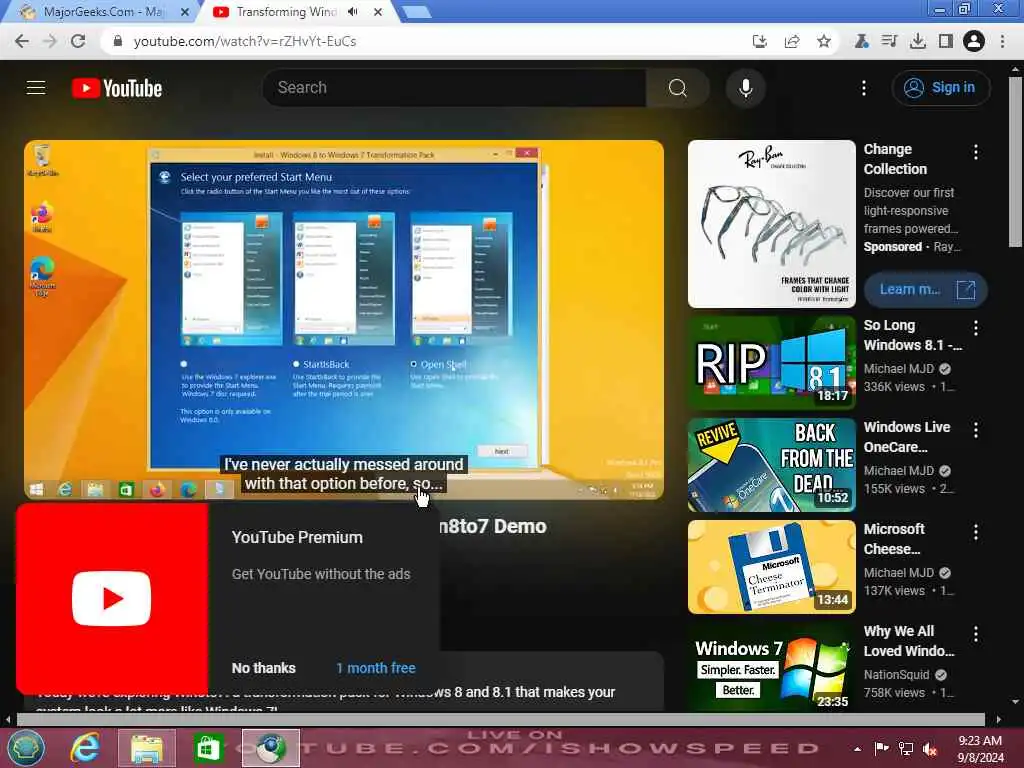Viewport: 1024px width, 768px height.
Task: Click the horizontal page scrollbar
Action: click(500, 720)
